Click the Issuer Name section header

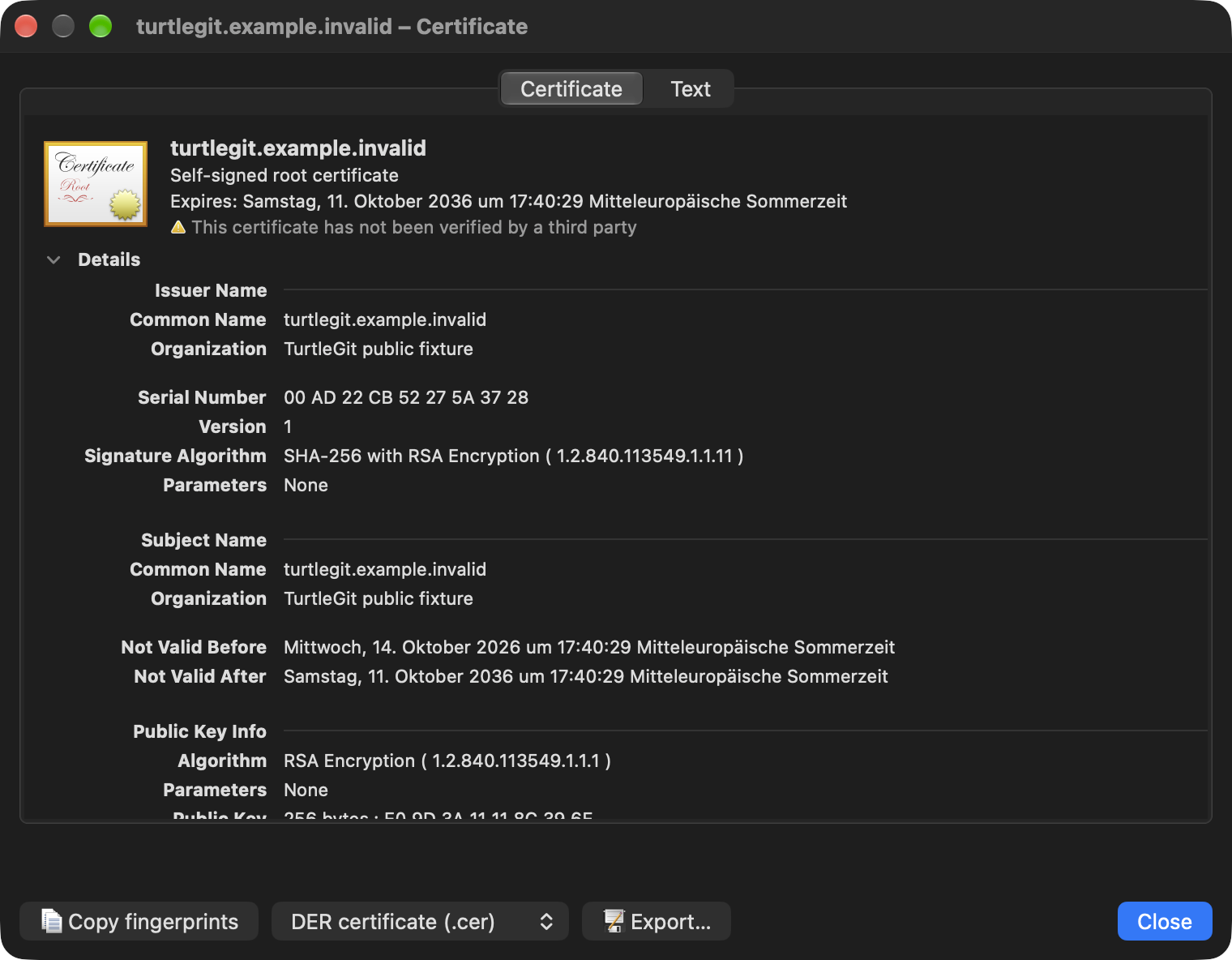click(211, 290)
